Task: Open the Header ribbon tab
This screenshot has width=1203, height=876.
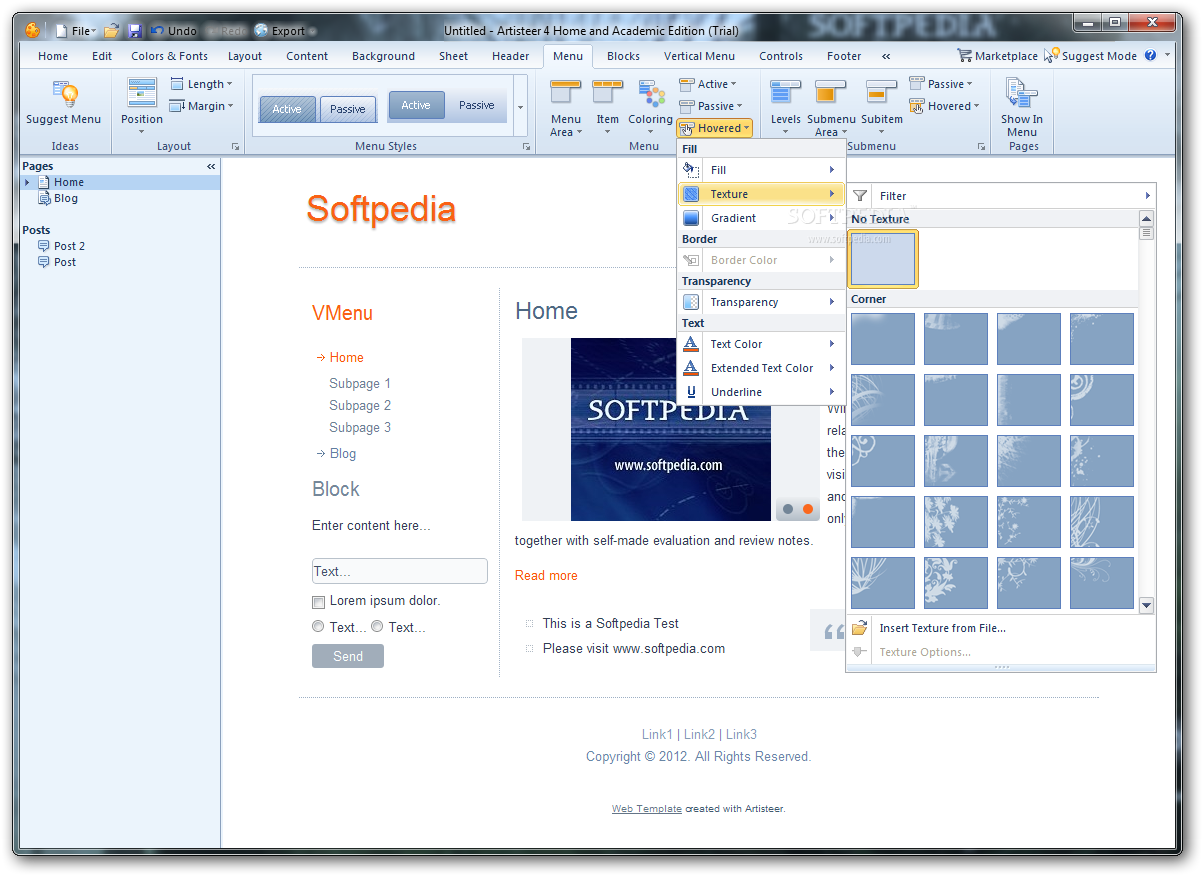Action: click(511, 56)
